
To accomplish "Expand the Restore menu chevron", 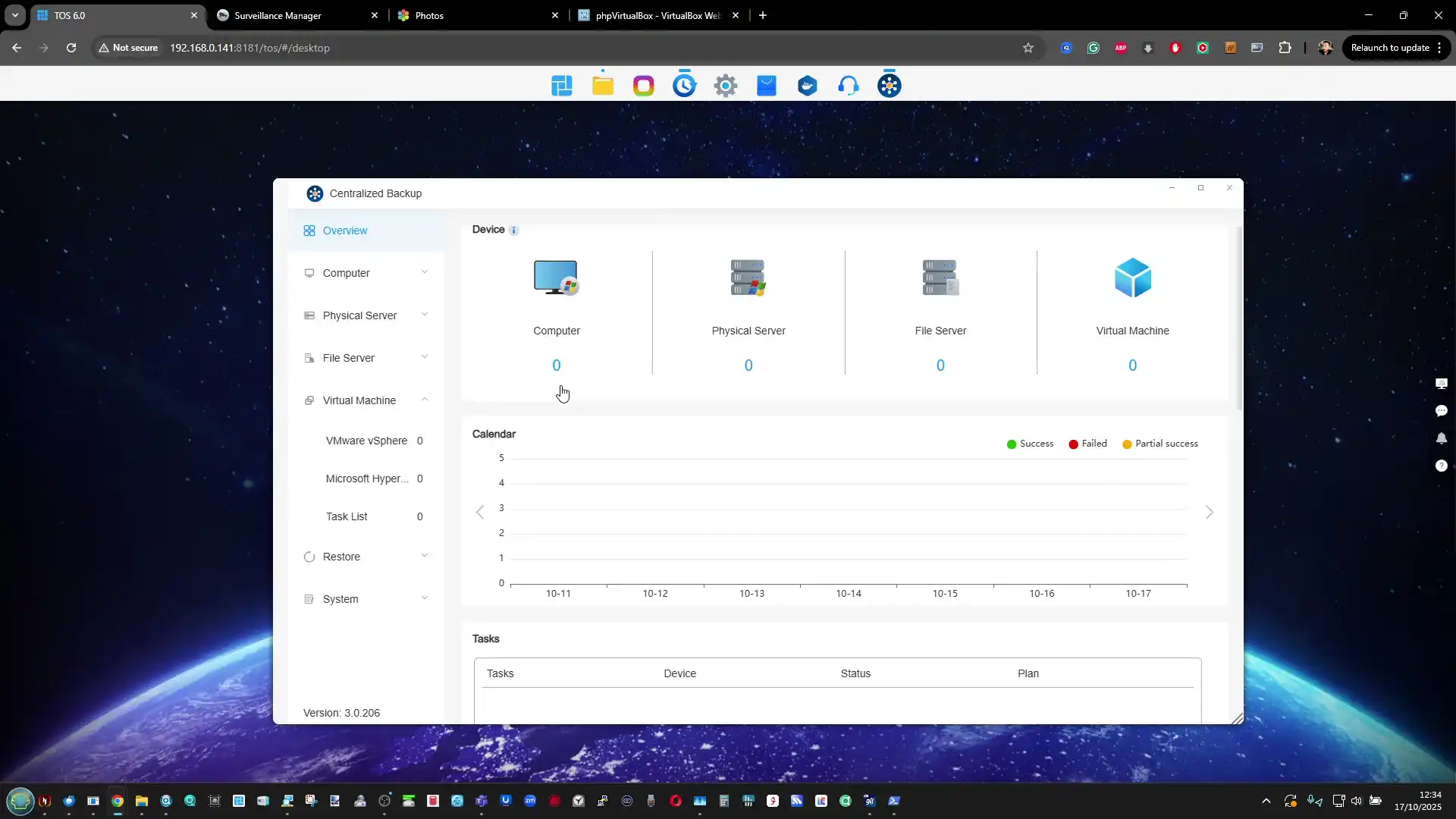I will [x=425, y=556].
